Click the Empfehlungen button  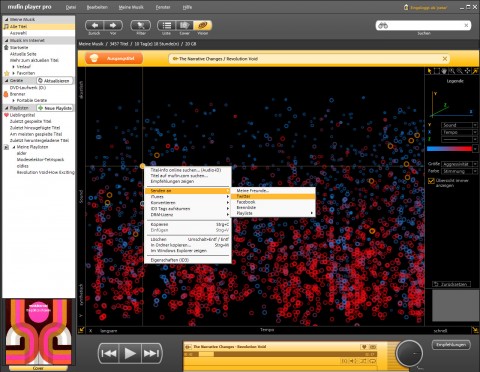451,345
